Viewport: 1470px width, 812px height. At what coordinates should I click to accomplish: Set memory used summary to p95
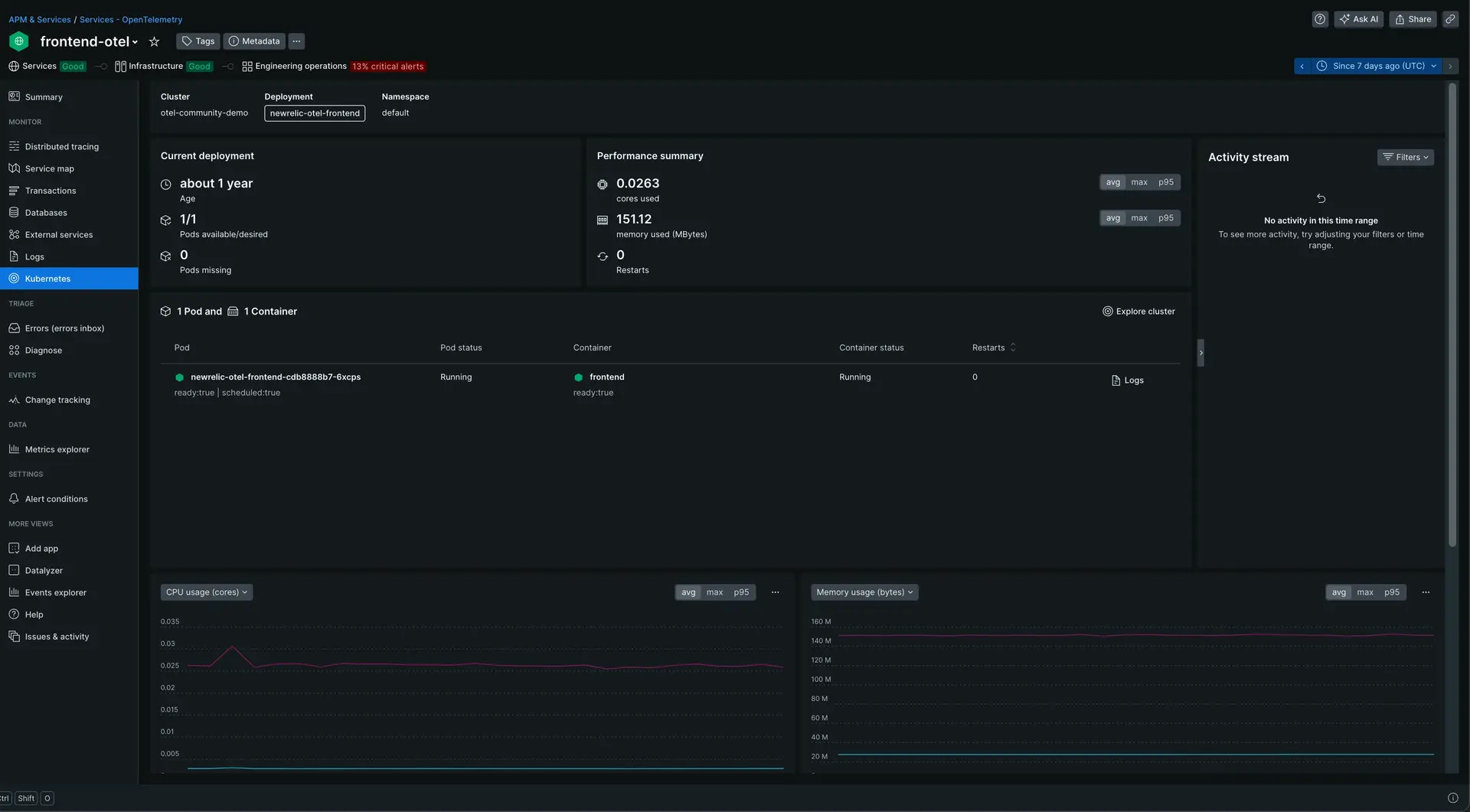pyautogui.click(x=1165, y=218)
